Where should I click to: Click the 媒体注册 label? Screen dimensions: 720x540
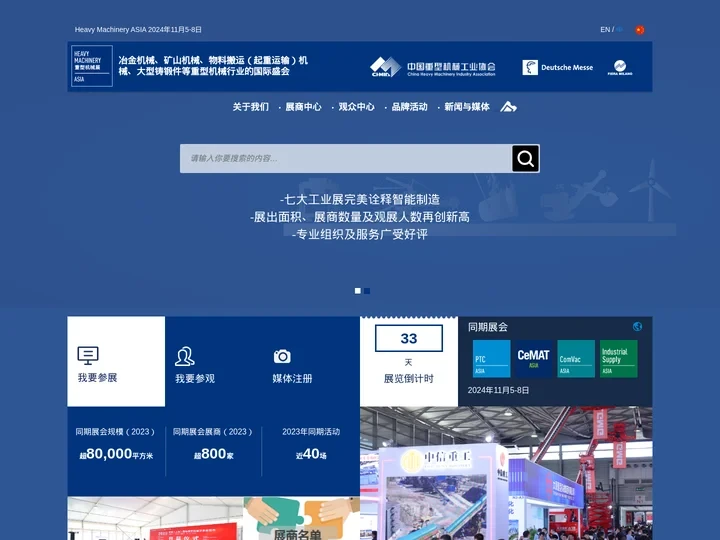pos(292,378)
